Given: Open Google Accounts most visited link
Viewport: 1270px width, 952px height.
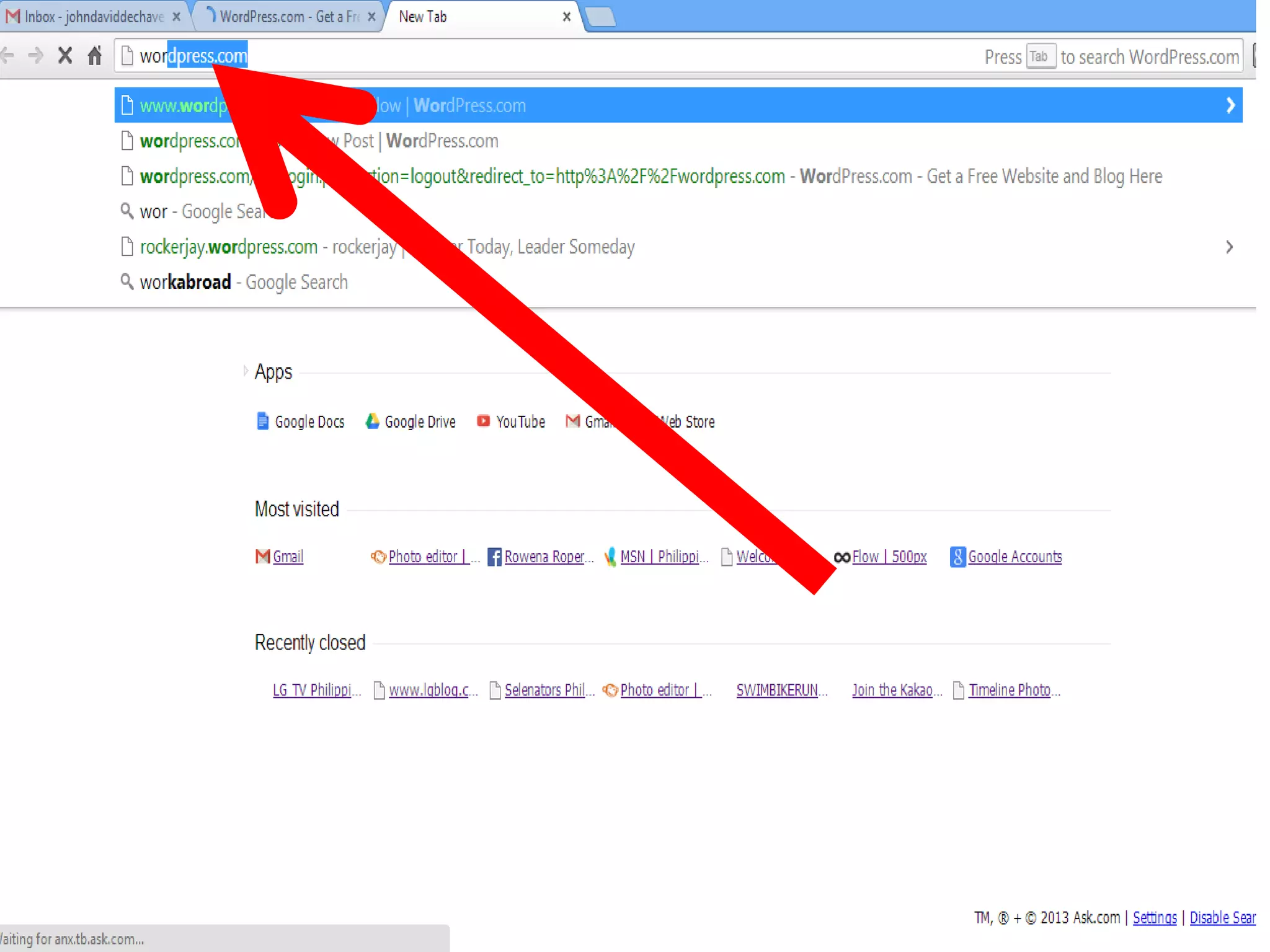Looking at the screenshot, I should pyautogui.click(x=1014, y=557).
